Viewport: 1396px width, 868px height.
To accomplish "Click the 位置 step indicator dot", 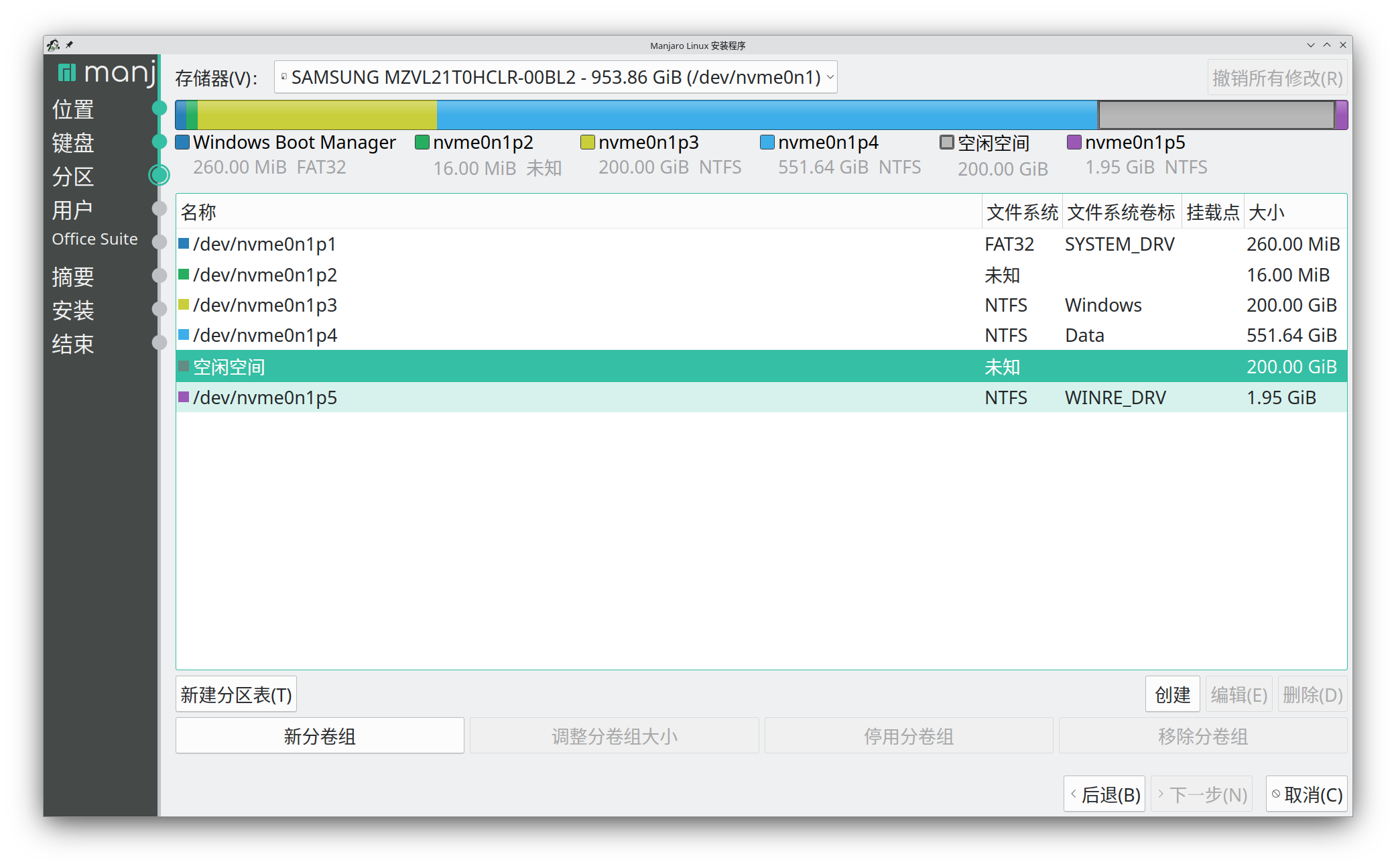I will click(x=159, y=108).
